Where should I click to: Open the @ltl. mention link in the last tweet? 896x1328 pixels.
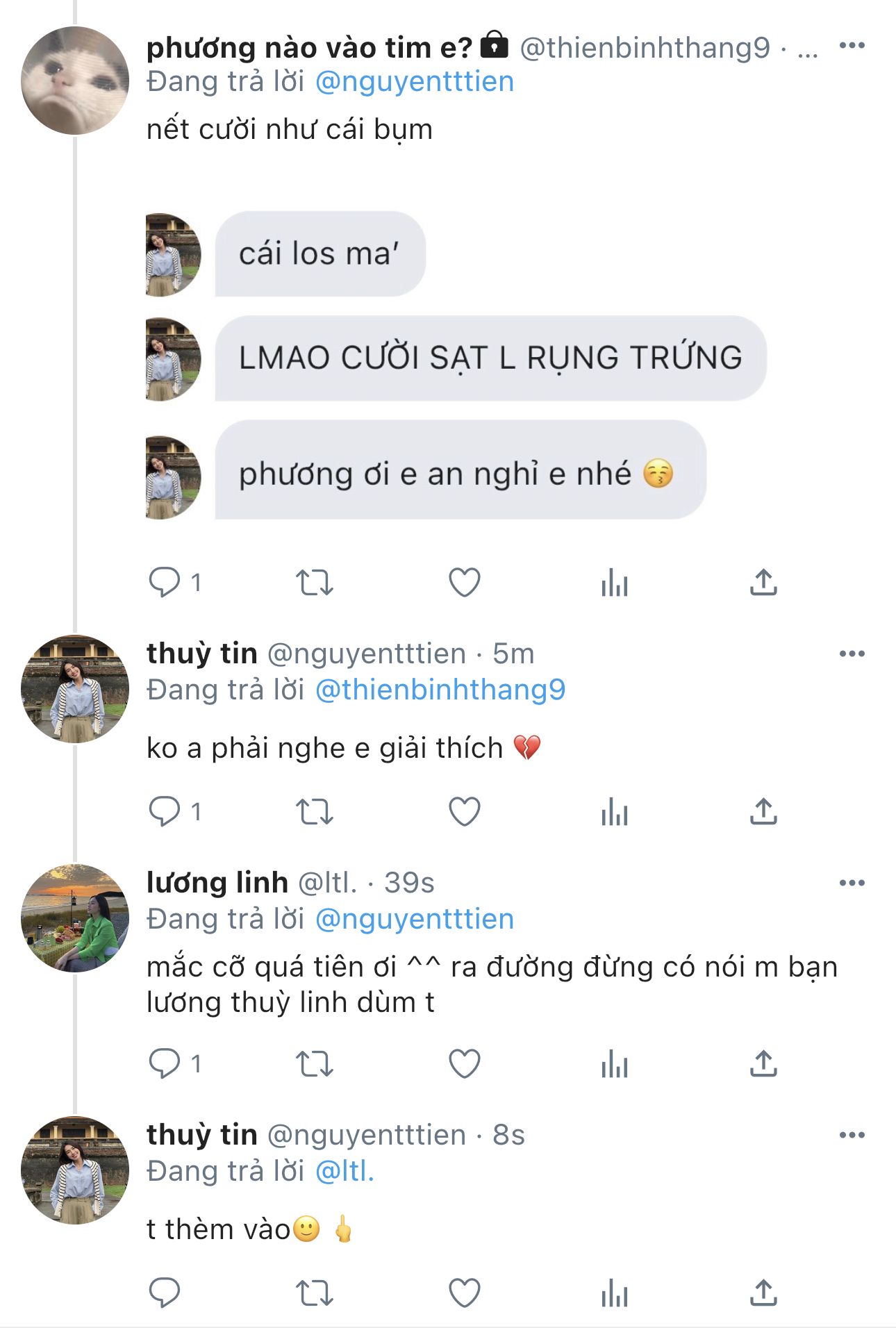point(345,1171)
